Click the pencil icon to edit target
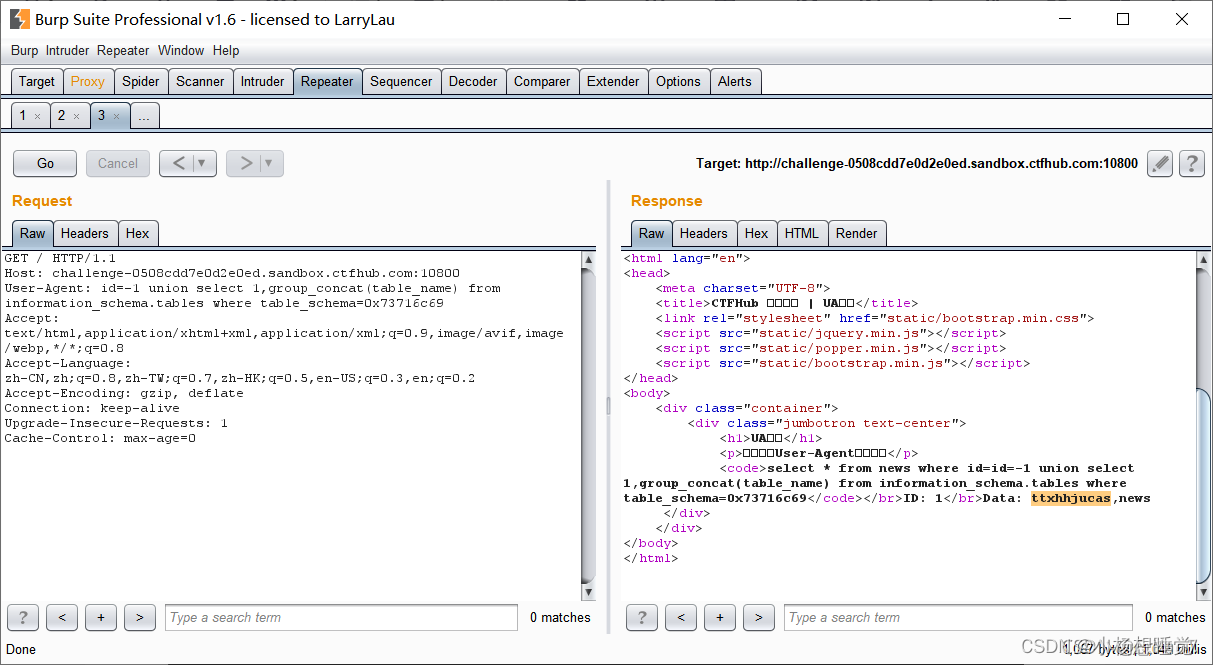The height and width of the screenshot is (665, 1213). [x=1159, y=163]
